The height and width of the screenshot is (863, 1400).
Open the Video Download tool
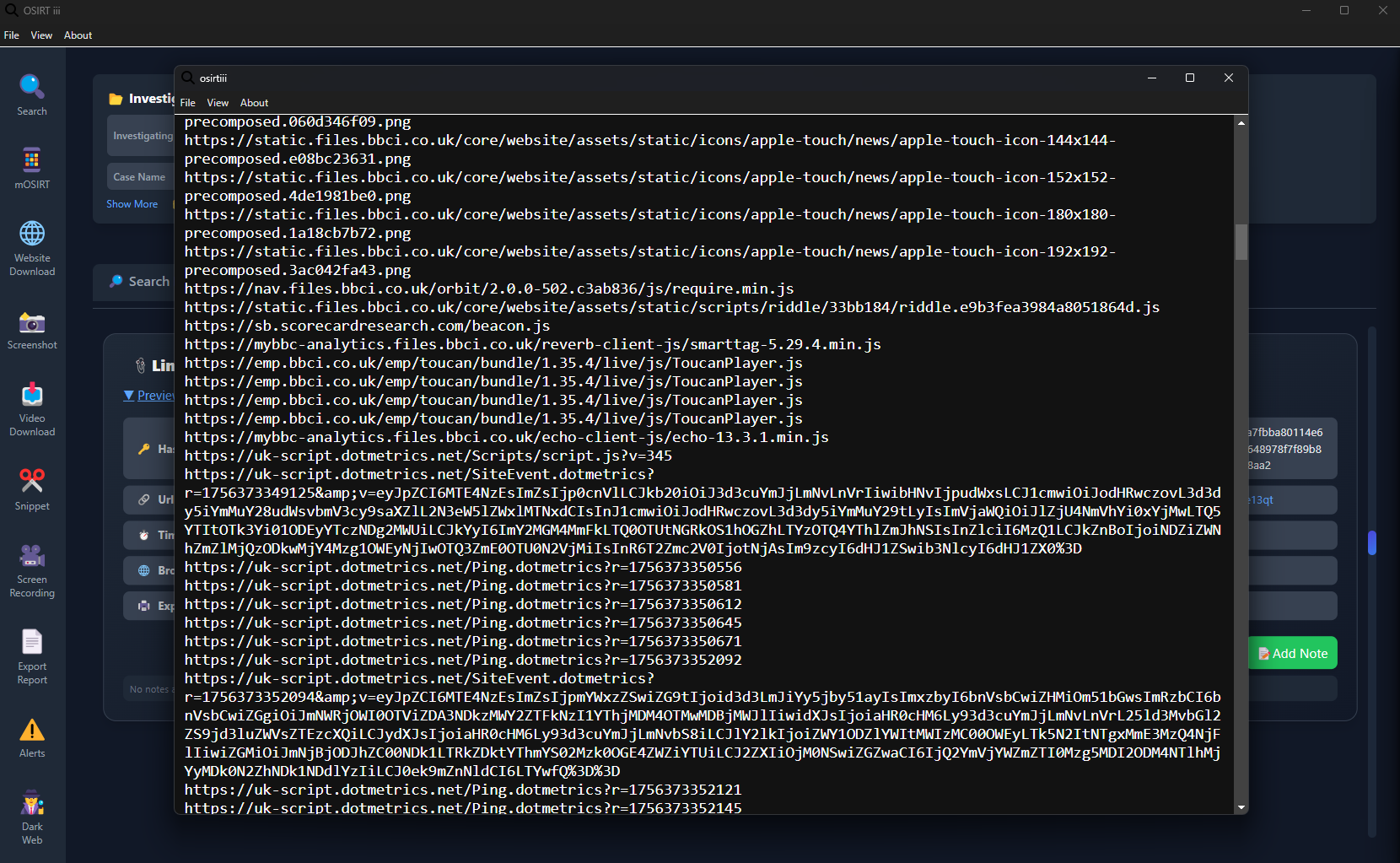pos(31,407)
